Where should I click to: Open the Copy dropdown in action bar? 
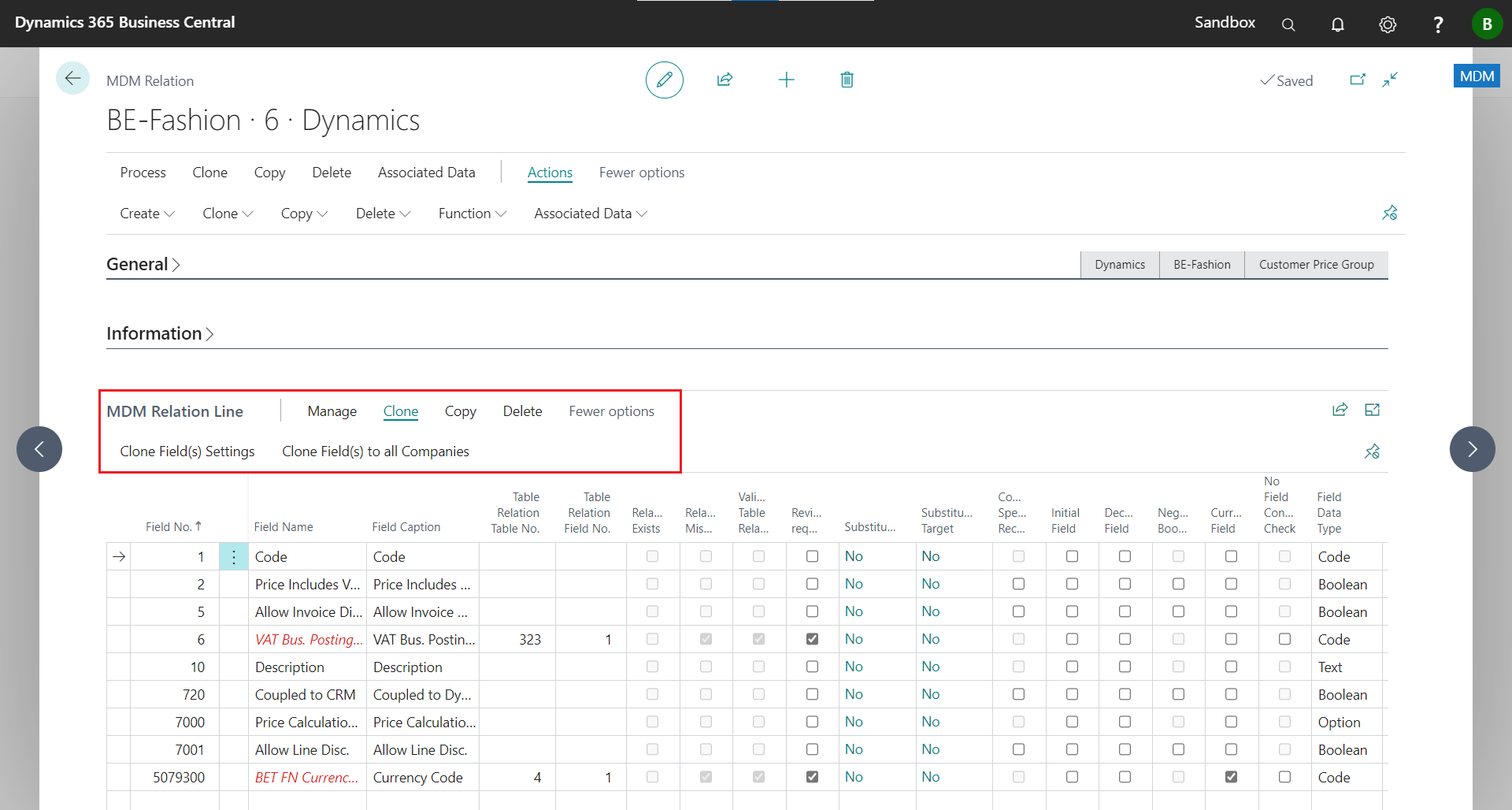[x=304, y=214]
